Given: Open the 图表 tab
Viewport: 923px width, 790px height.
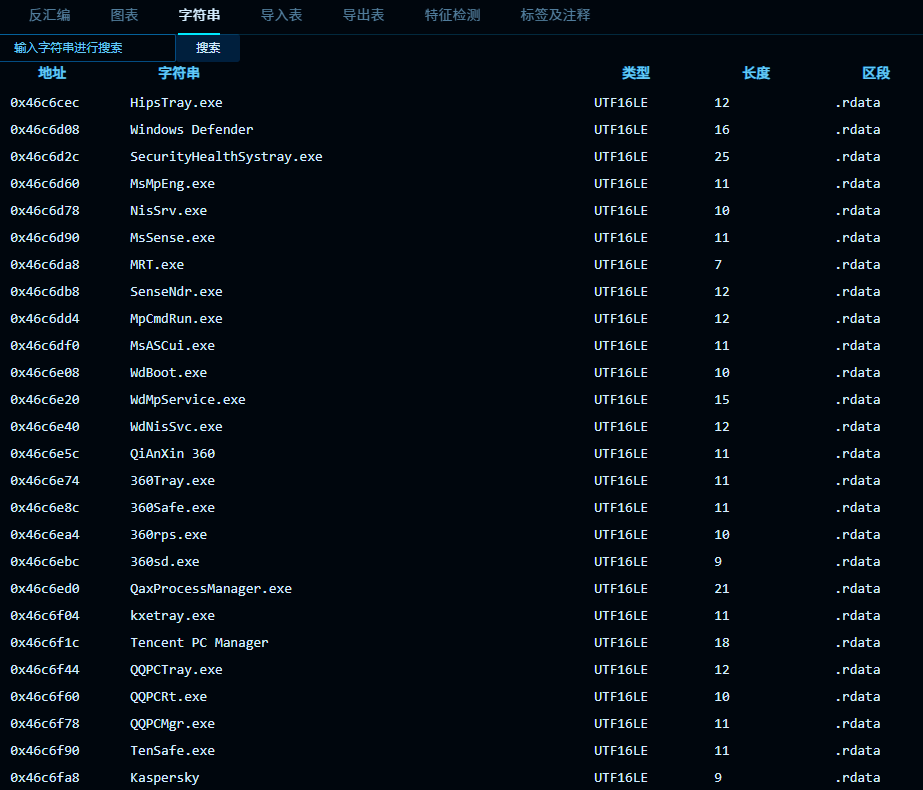Looking at the screenshot, I should pos(124,15).
